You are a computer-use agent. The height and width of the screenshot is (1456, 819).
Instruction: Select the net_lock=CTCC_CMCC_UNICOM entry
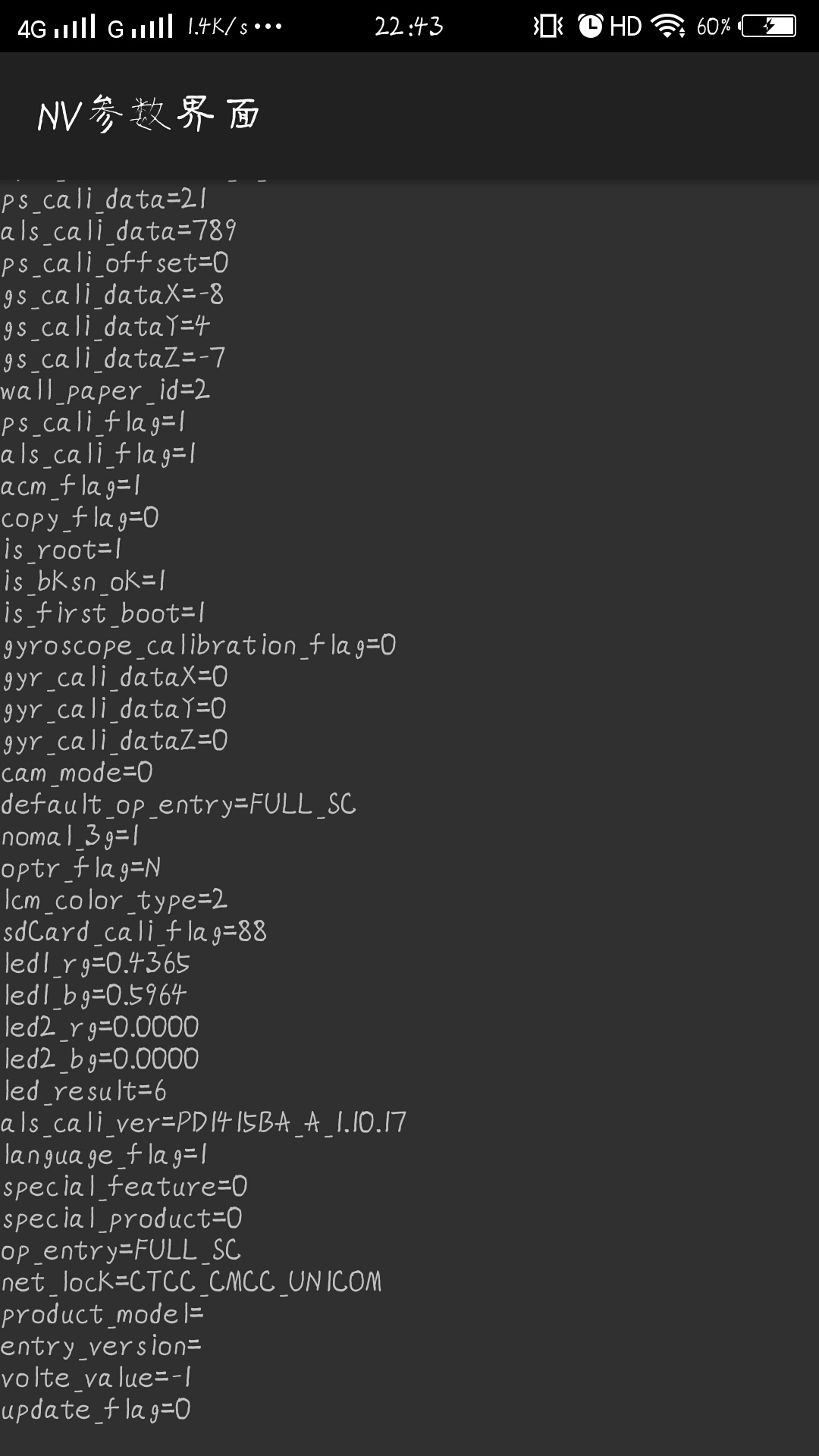point(192,1282)
